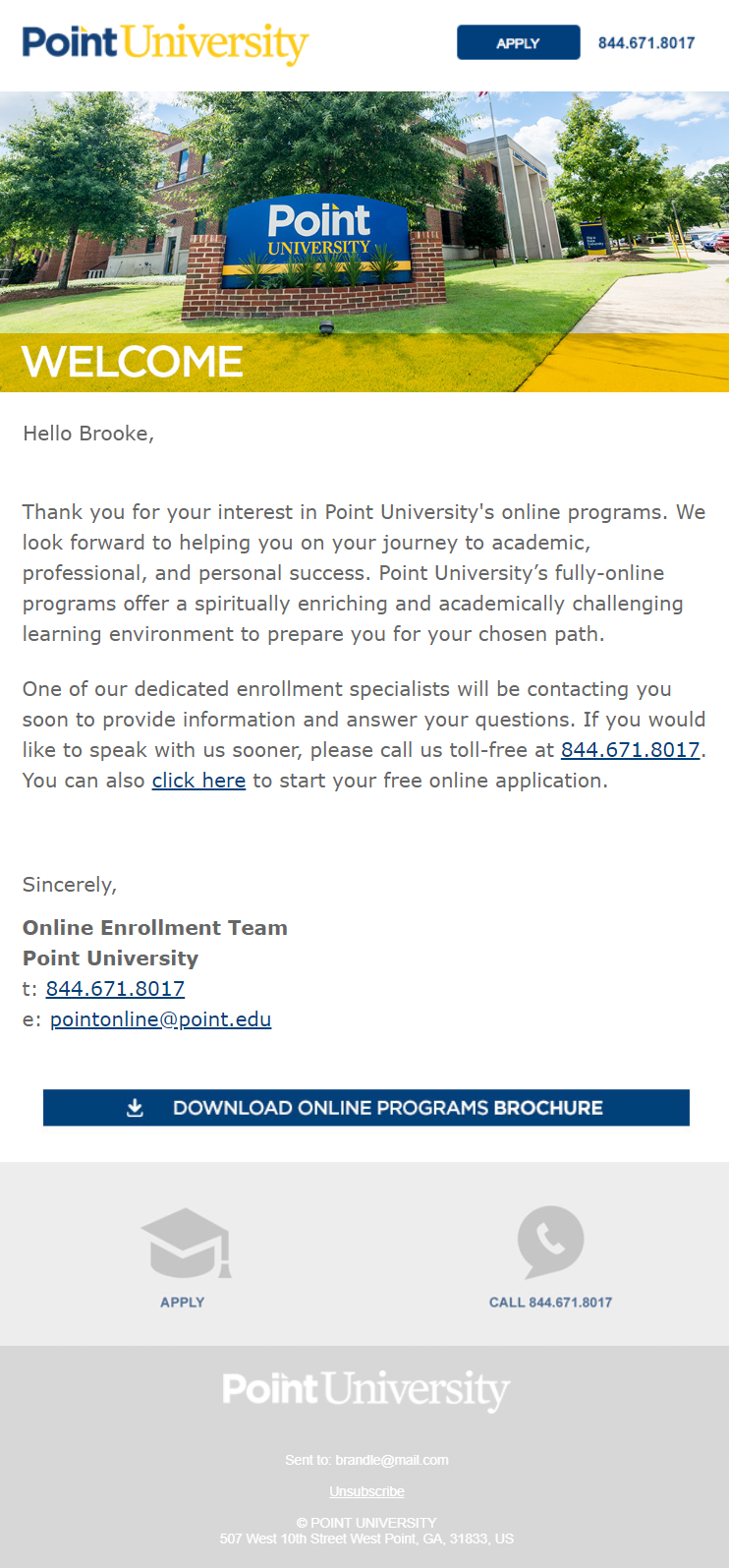
Task: Click the Unsubscribe link
Action: click(x=366, y=1491)
